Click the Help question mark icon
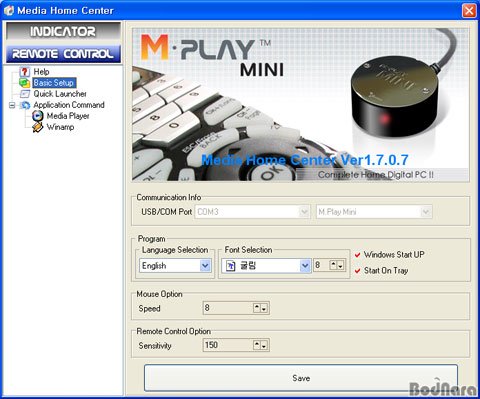The image size is (480, 399). tap(25, 72)
